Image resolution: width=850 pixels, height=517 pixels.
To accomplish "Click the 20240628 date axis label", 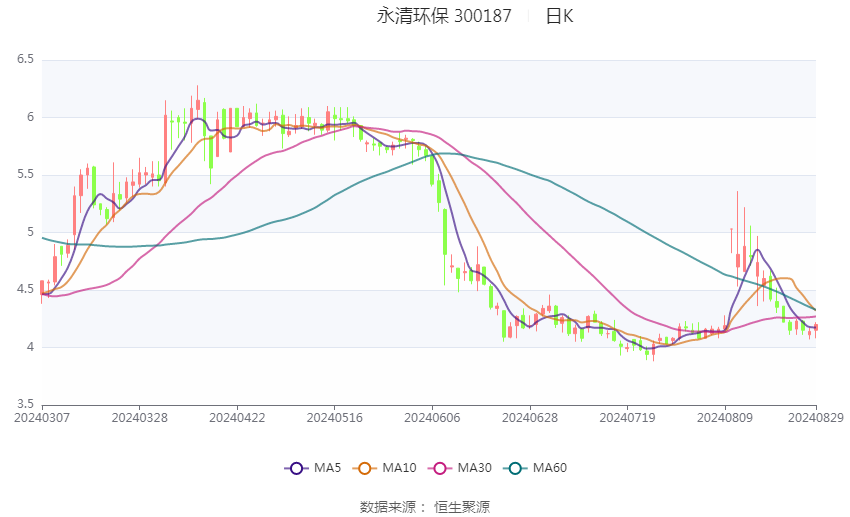I will tap(530, 418).
